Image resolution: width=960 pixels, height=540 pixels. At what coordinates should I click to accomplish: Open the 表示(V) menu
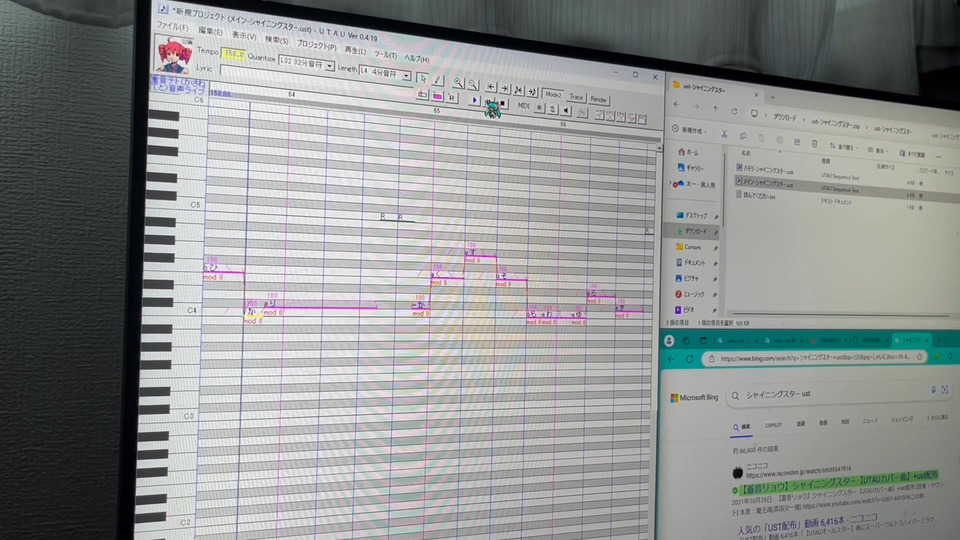(x=244, y=36)
